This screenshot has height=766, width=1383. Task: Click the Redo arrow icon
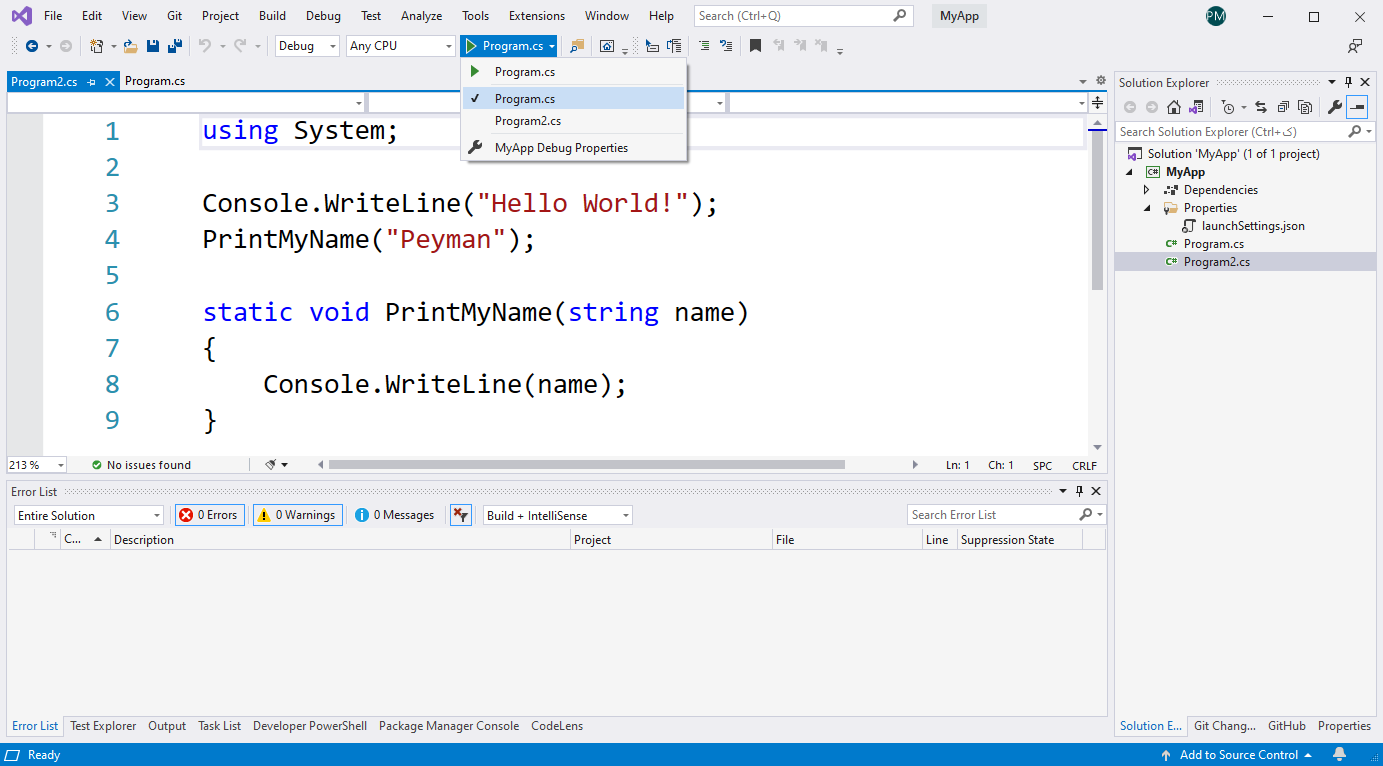pyautogui.click(x=240, y=46)
